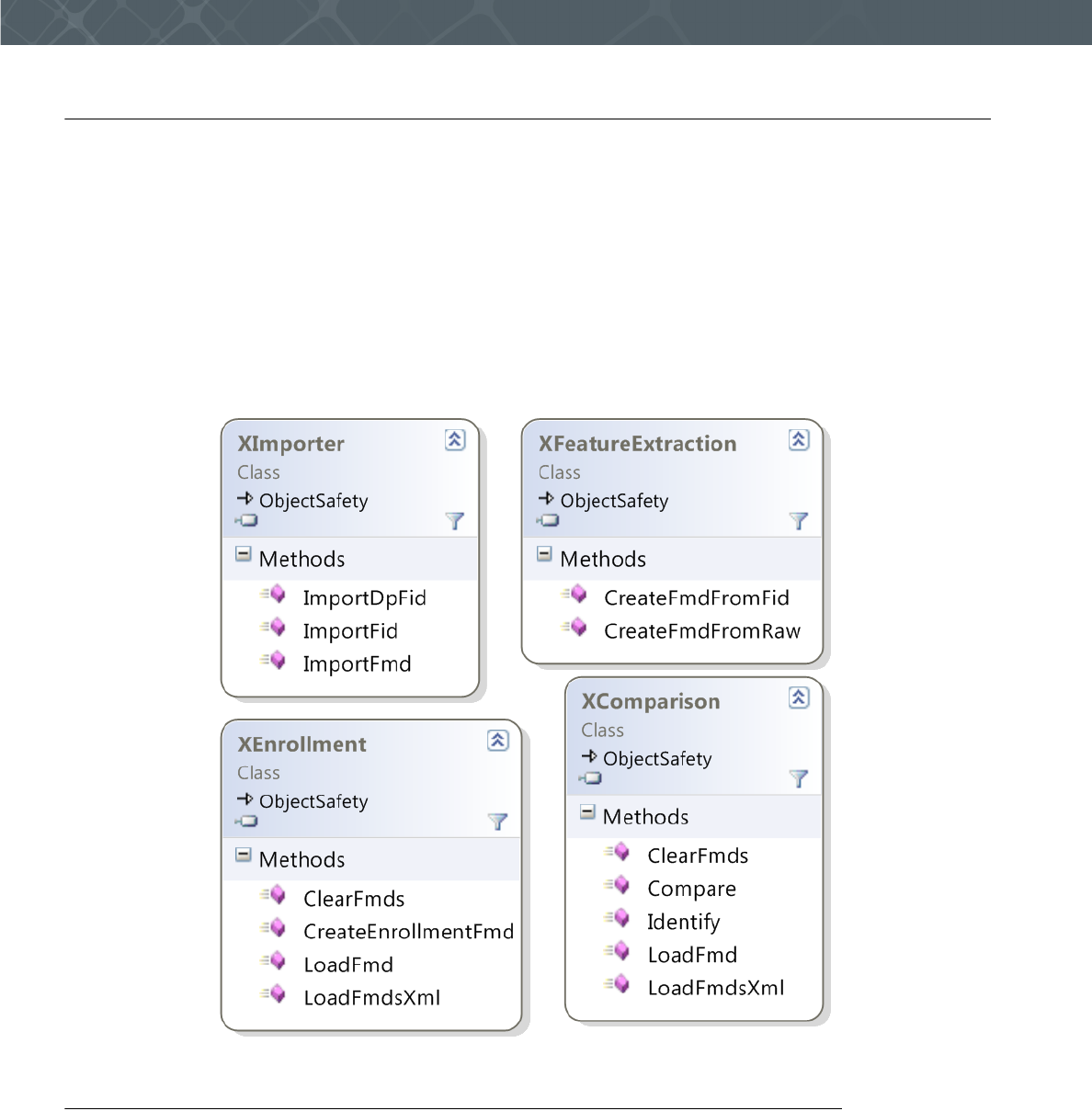Select LoadFmd text in XComparison

692,955
